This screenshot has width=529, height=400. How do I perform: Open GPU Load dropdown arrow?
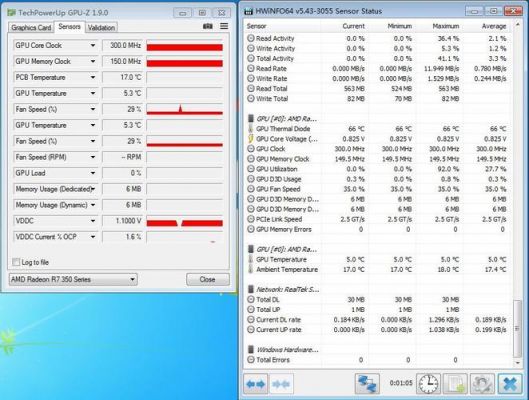(93, 173)
